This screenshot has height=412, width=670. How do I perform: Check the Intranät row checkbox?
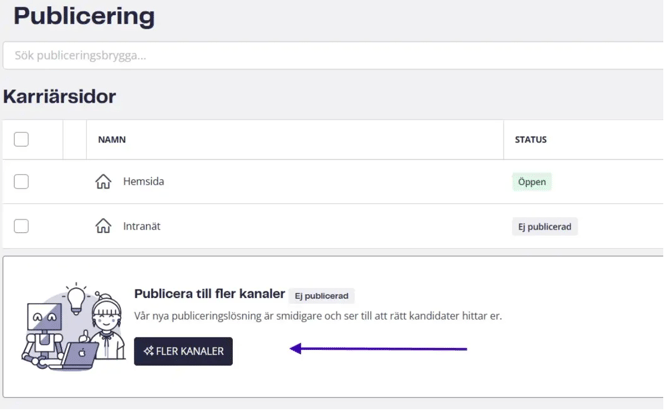coord(21,227)
